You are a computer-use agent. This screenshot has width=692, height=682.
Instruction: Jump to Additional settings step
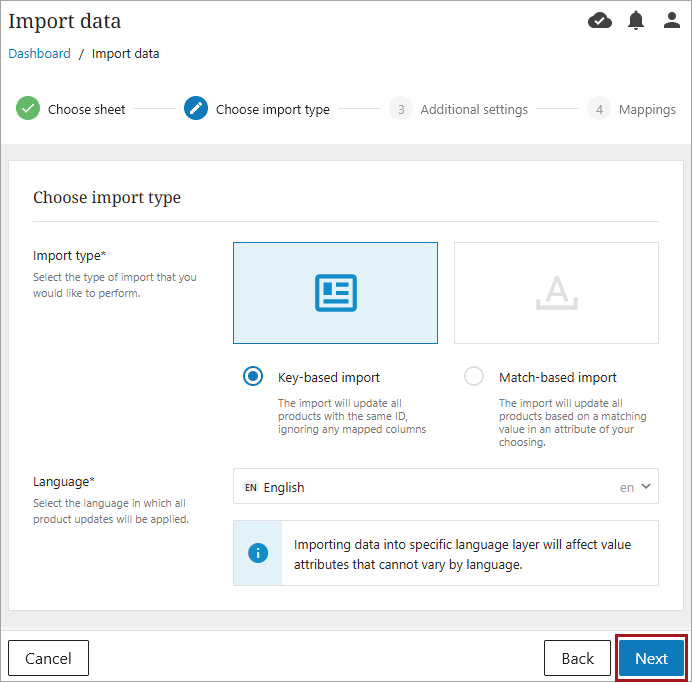pos(474,109)
